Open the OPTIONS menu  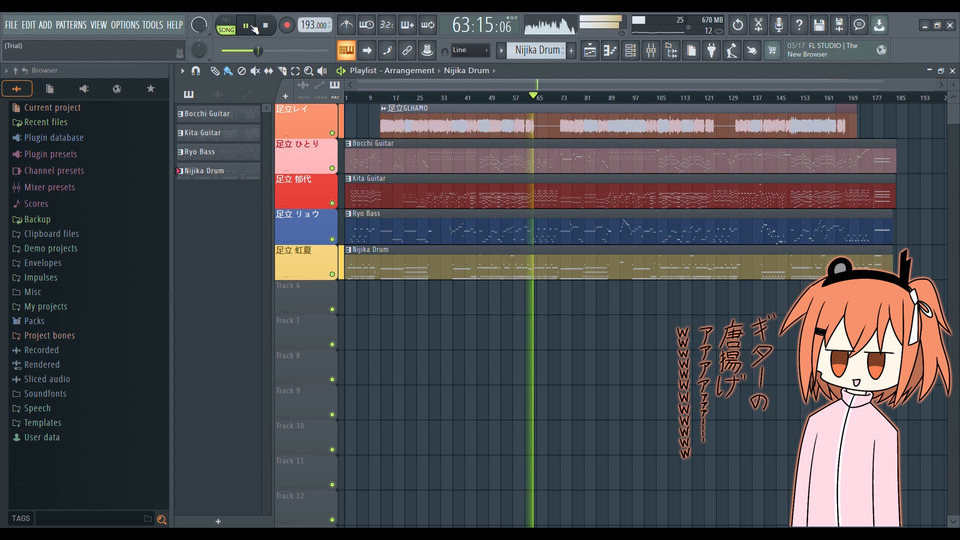[x=125, y=25]
